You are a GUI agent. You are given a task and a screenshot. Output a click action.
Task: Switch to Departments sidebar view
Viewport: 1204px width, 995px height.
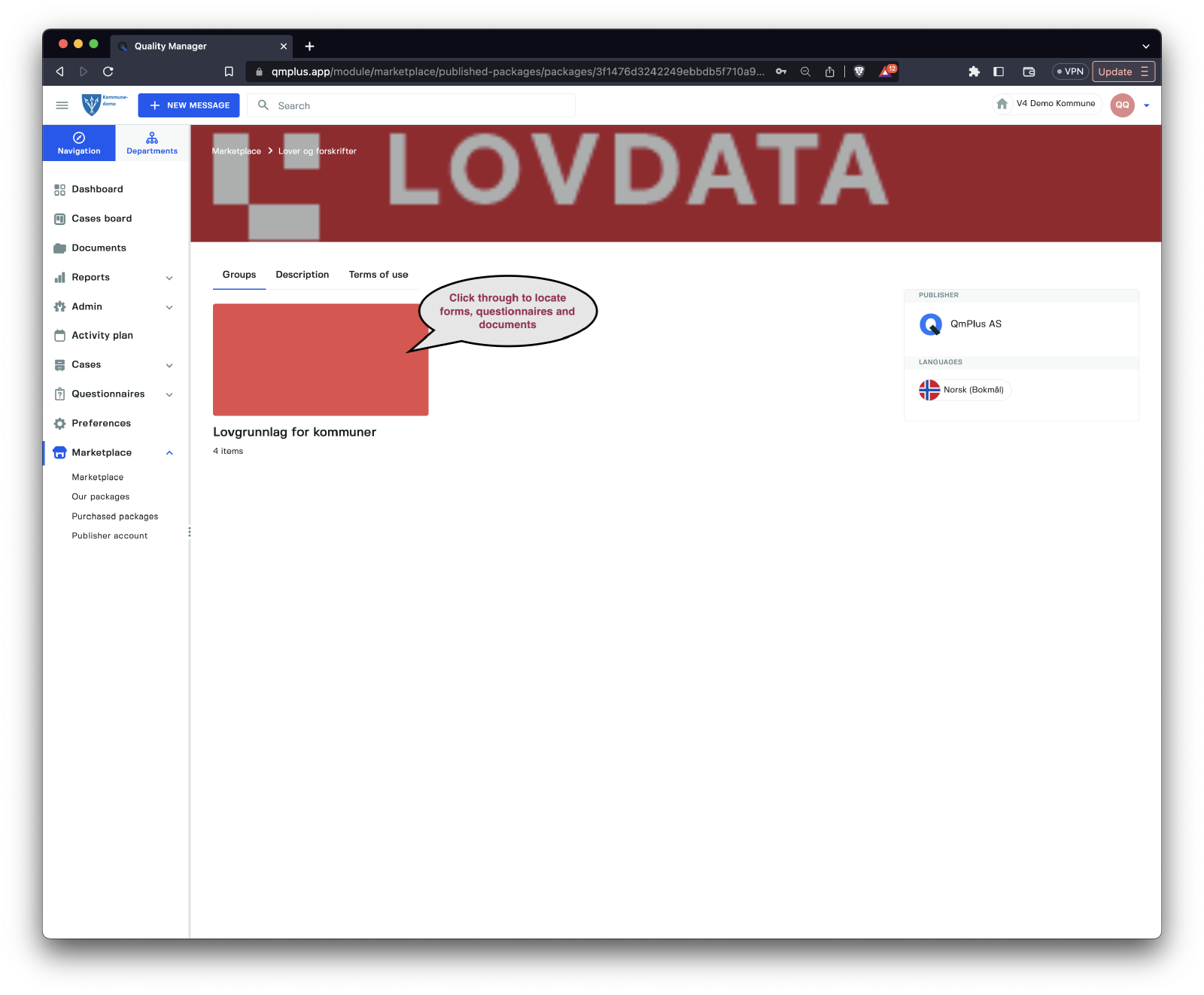[x=152, y=143]
